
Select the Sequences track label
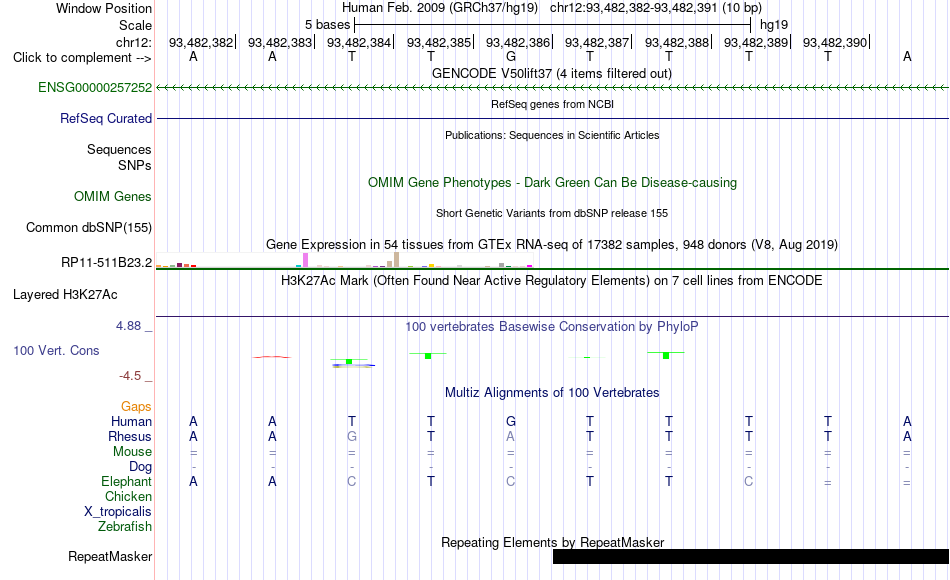pos(119,149)
